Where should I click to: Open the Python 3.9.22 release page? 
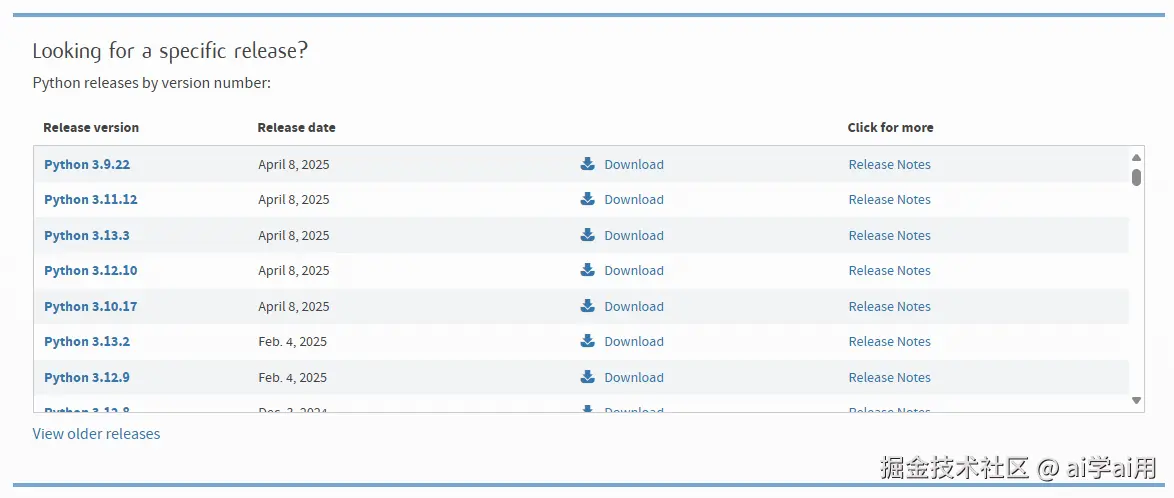tap(87, 165)
